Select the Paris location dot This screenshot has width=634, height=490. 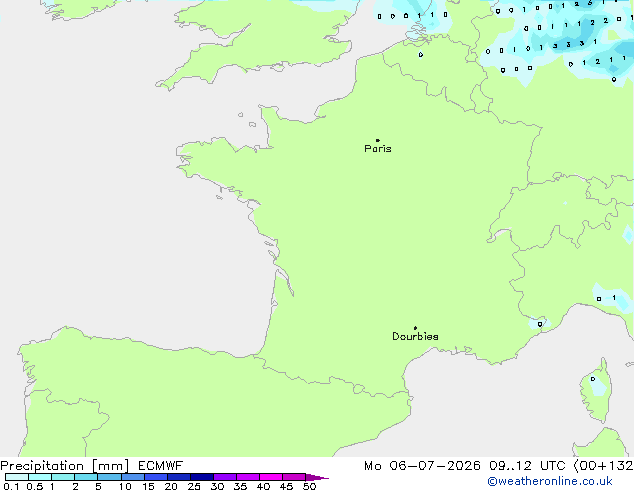pos(378,140)
